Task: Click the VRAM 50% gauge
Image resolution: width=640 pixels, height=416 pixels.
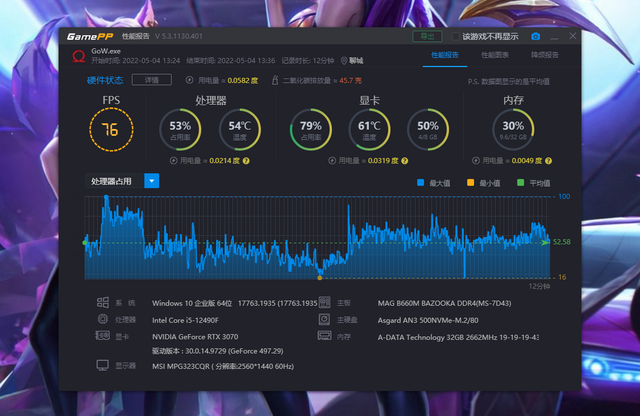Action: point(428,129)
